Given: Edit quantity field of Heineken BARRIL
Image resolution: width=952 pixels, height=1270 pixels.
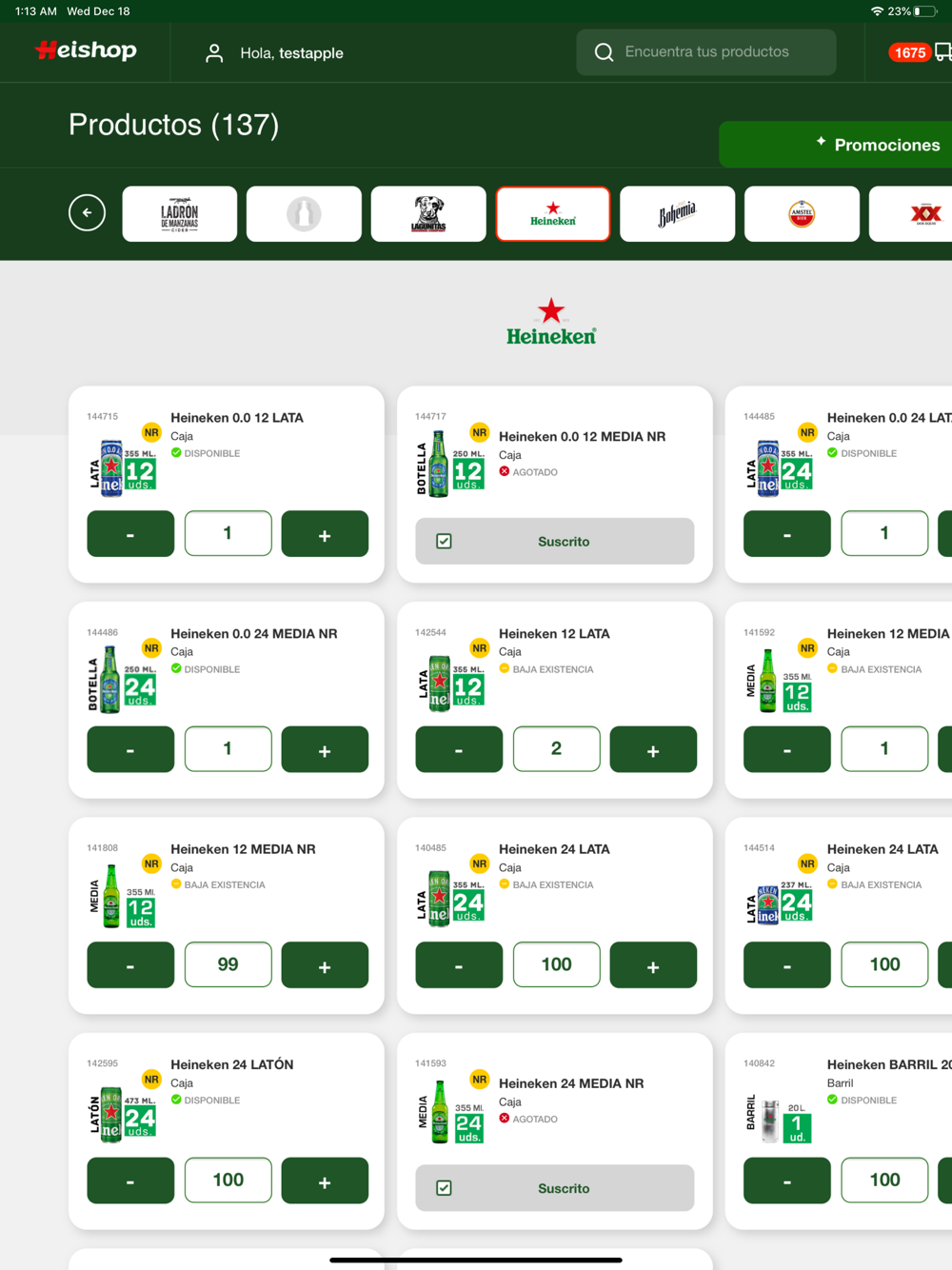Looking at the screenshot, I should [x=884, y=1181].
